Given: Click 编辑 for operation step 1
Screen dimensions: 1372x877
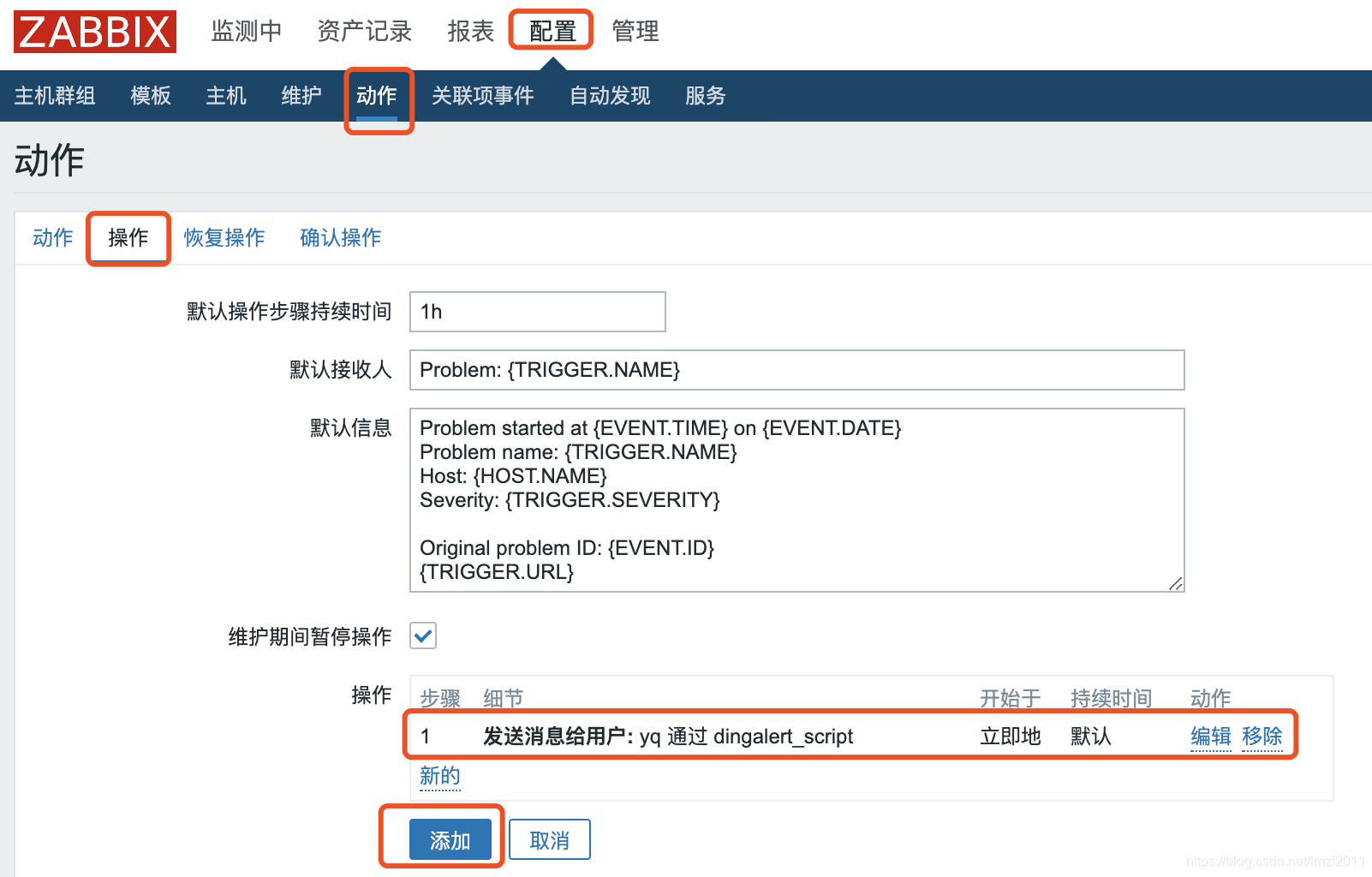Looking at the screenshot, I should 1211,737.
